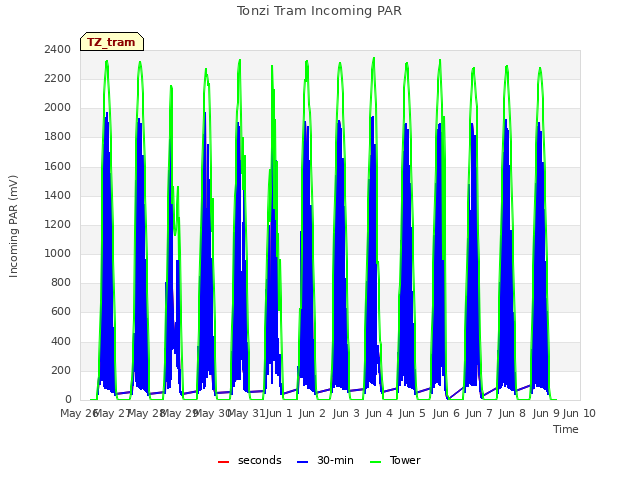Screen dimensions: 640x480
Task: Click the Jun 5 x-axis label
Action: 412,413
